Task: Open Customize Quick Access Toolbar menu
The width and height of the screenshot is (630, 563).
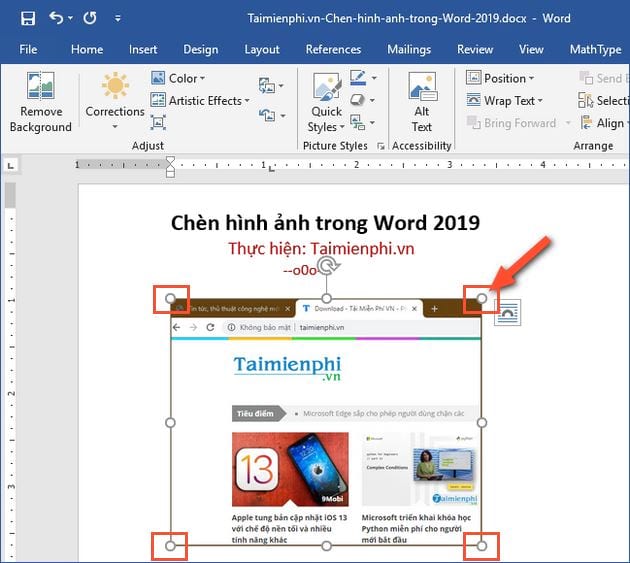Action: 118,18
